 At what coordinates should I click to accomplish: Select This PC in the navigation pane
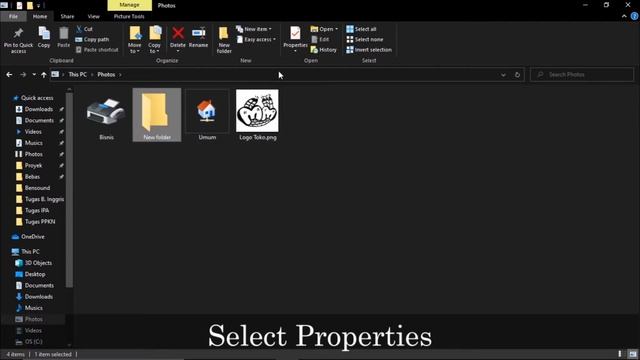click(30, 252)
